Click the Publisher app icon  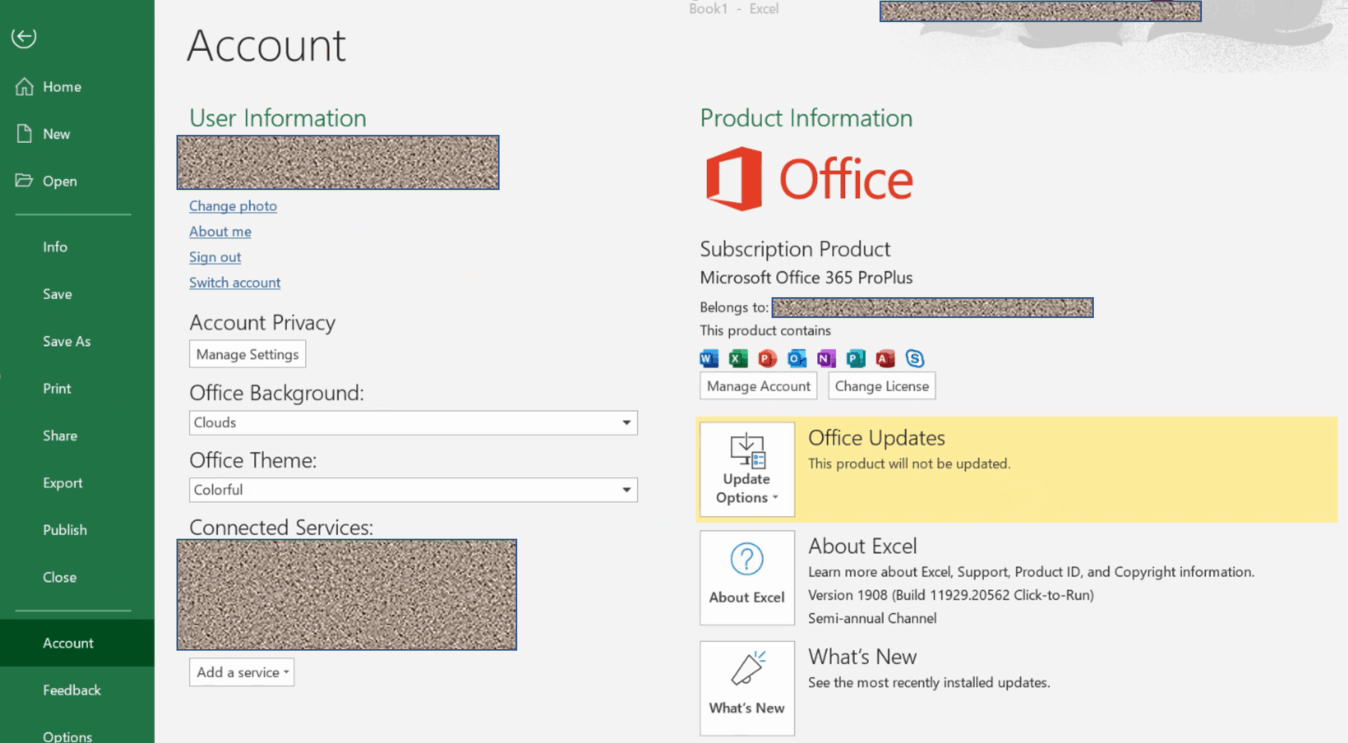pyautogui.click(x=855, y=358)
